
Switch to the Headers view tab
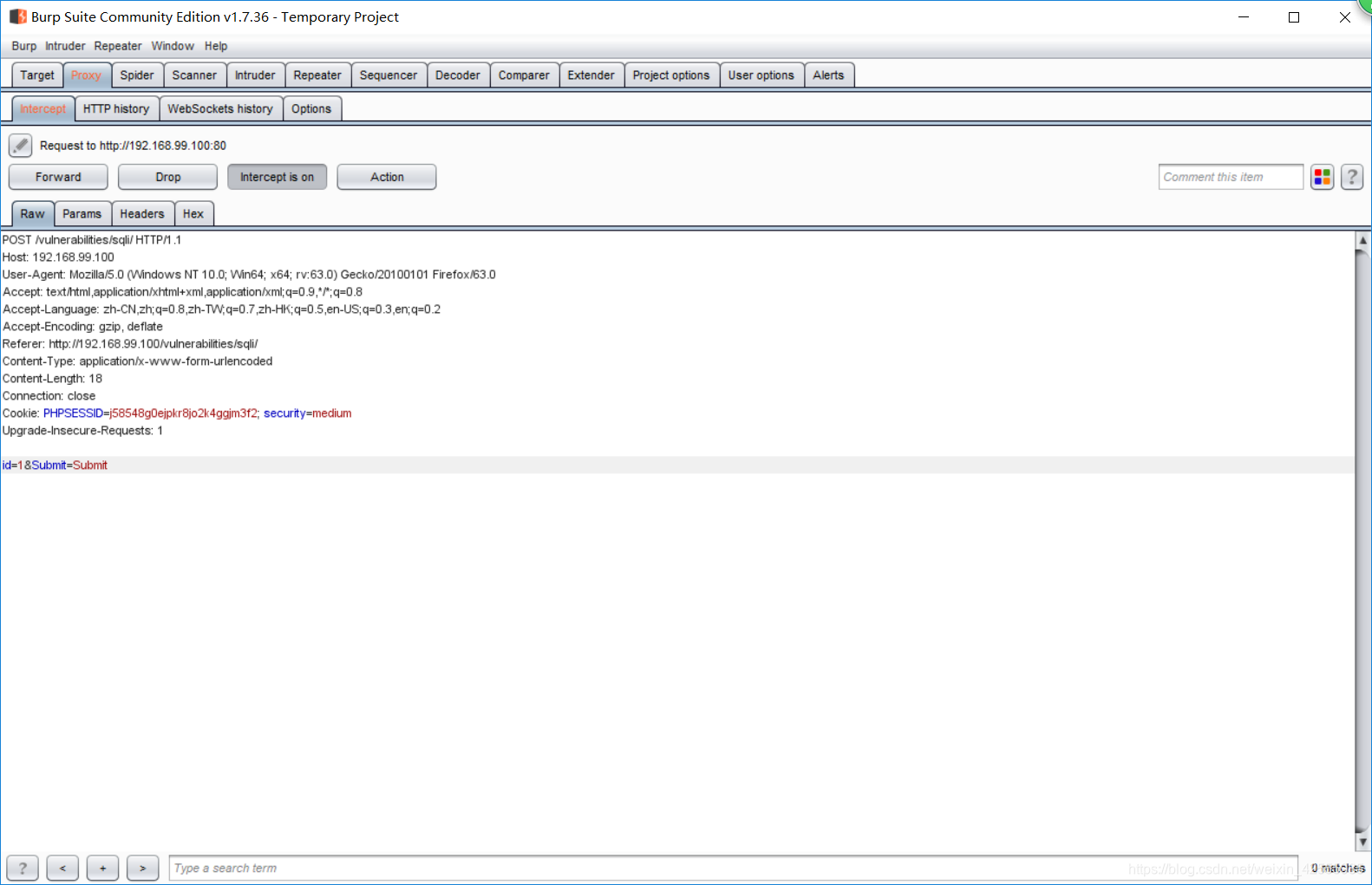[x=142, y=214]
